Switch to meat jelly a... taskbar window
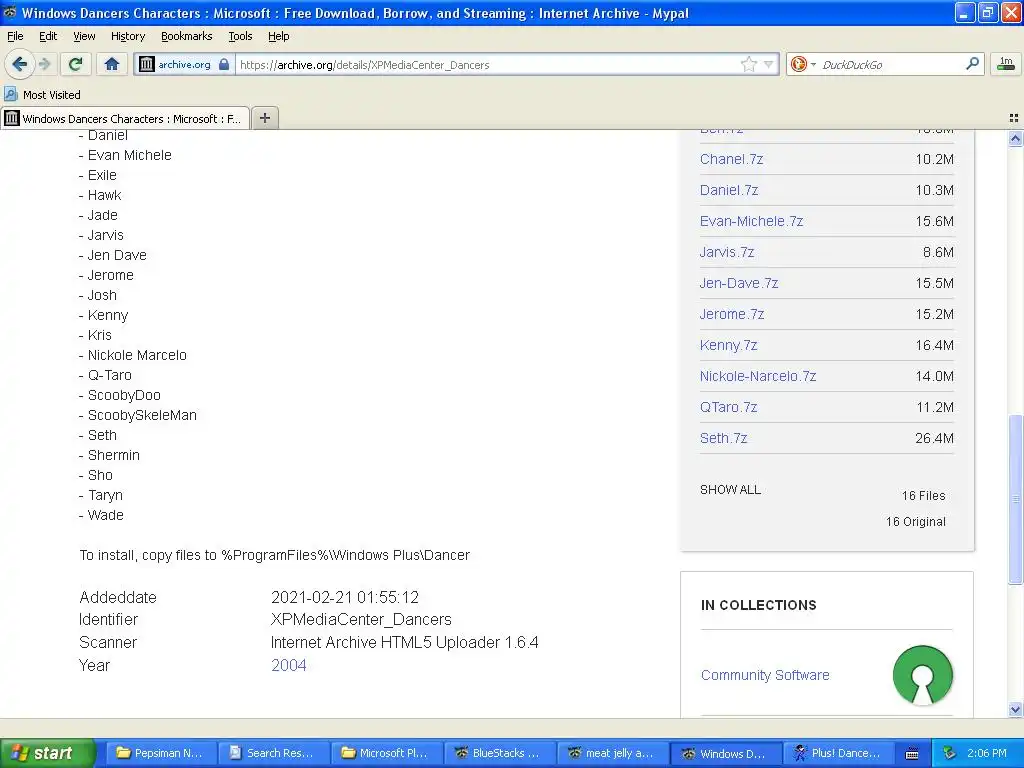Viewport: 1024px width, 768px height. click(x=611, y=753)
